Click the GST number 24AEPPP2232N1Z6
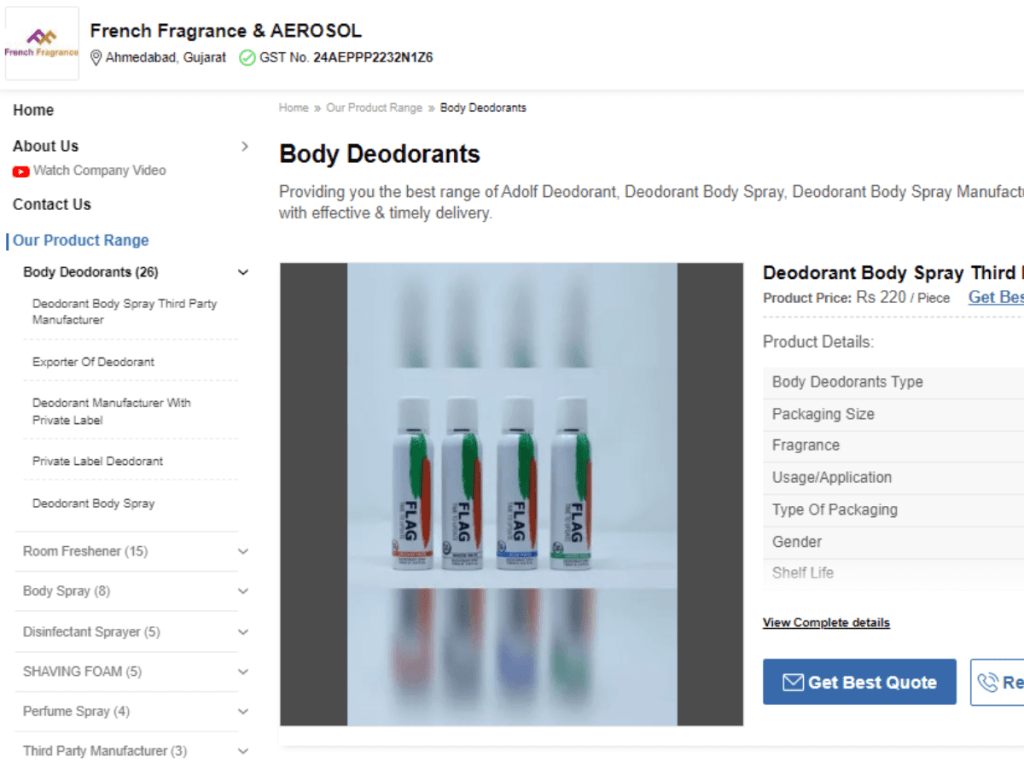The height and width of the screenshot is (768, 1024). (x=373, y=57)
